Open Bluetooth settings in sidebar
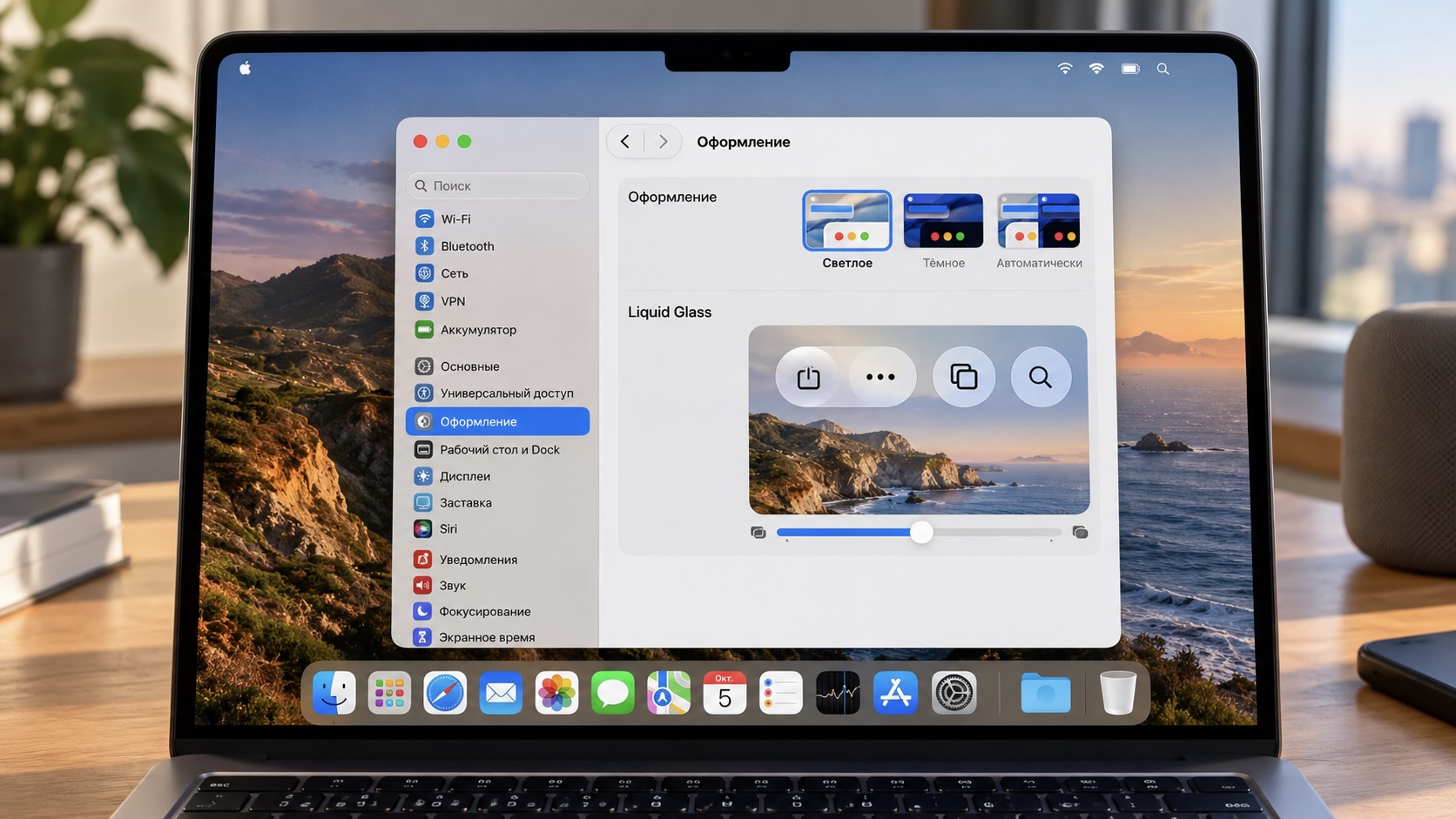This screenshot has height=819, width=1456. [497, 246]
